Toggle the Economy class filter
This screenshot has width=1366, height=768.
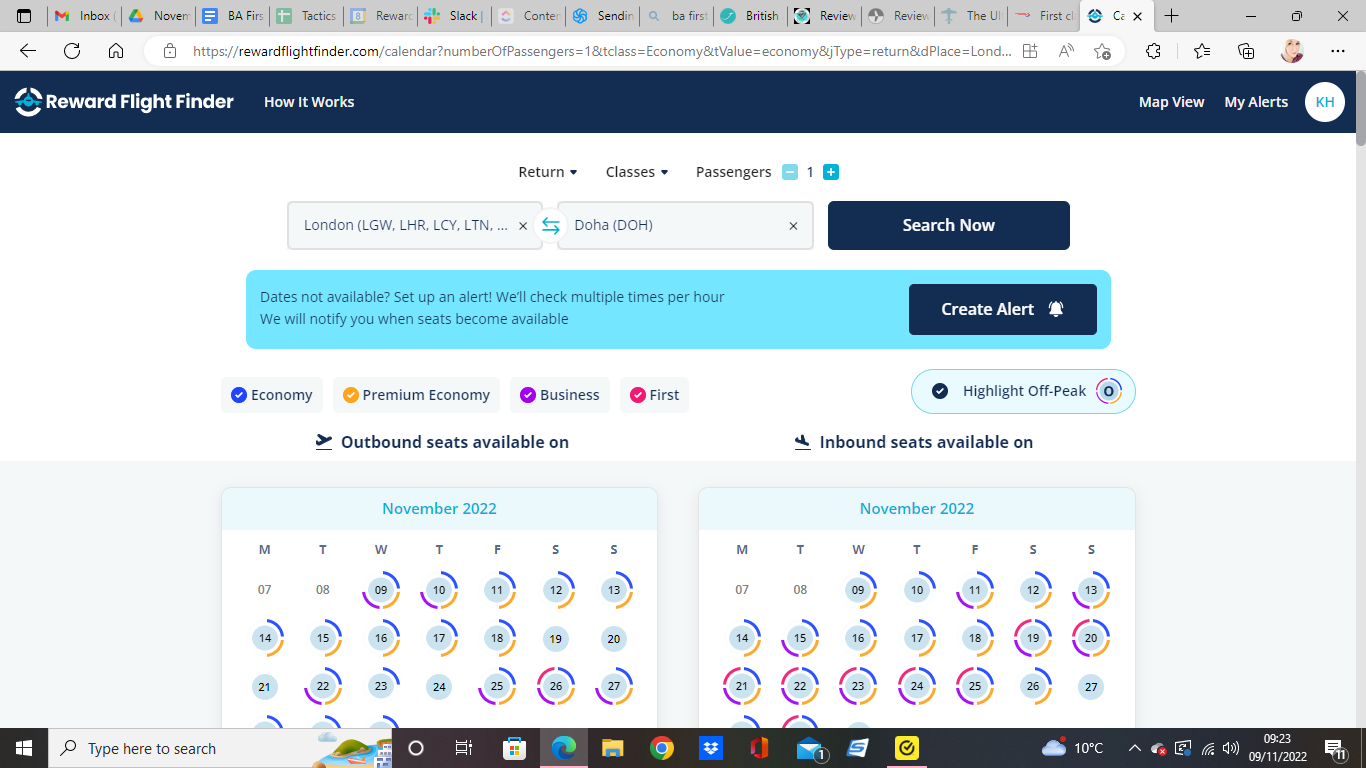coord(272,395)
